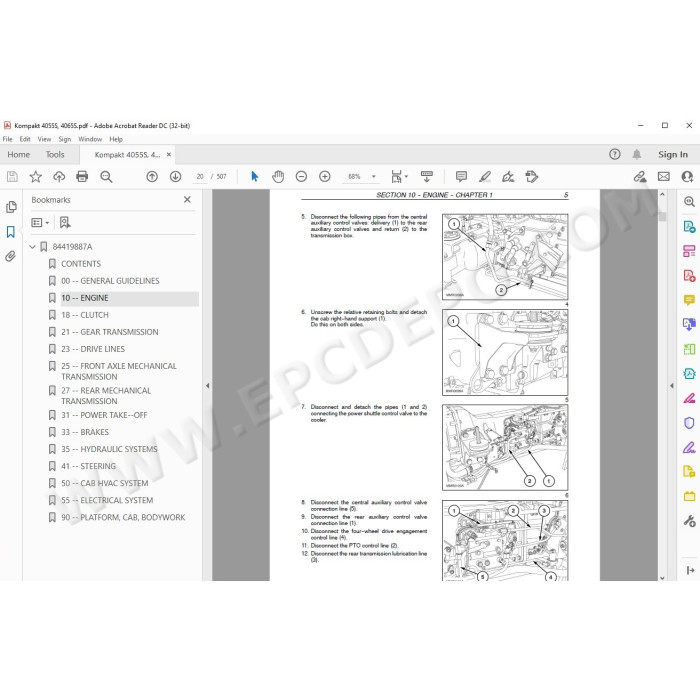
Task: Open the right-pane search tool magnifier
Action: pyautogui.click(x=689, y=201)
